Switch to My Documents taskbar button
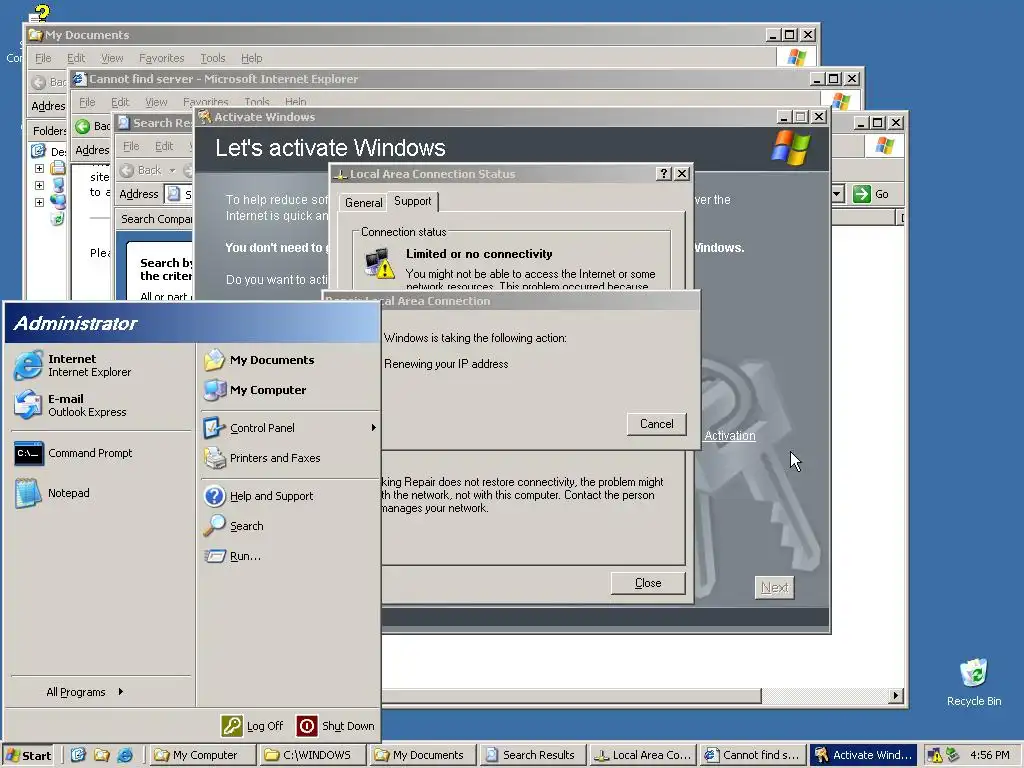 point(423,755)
